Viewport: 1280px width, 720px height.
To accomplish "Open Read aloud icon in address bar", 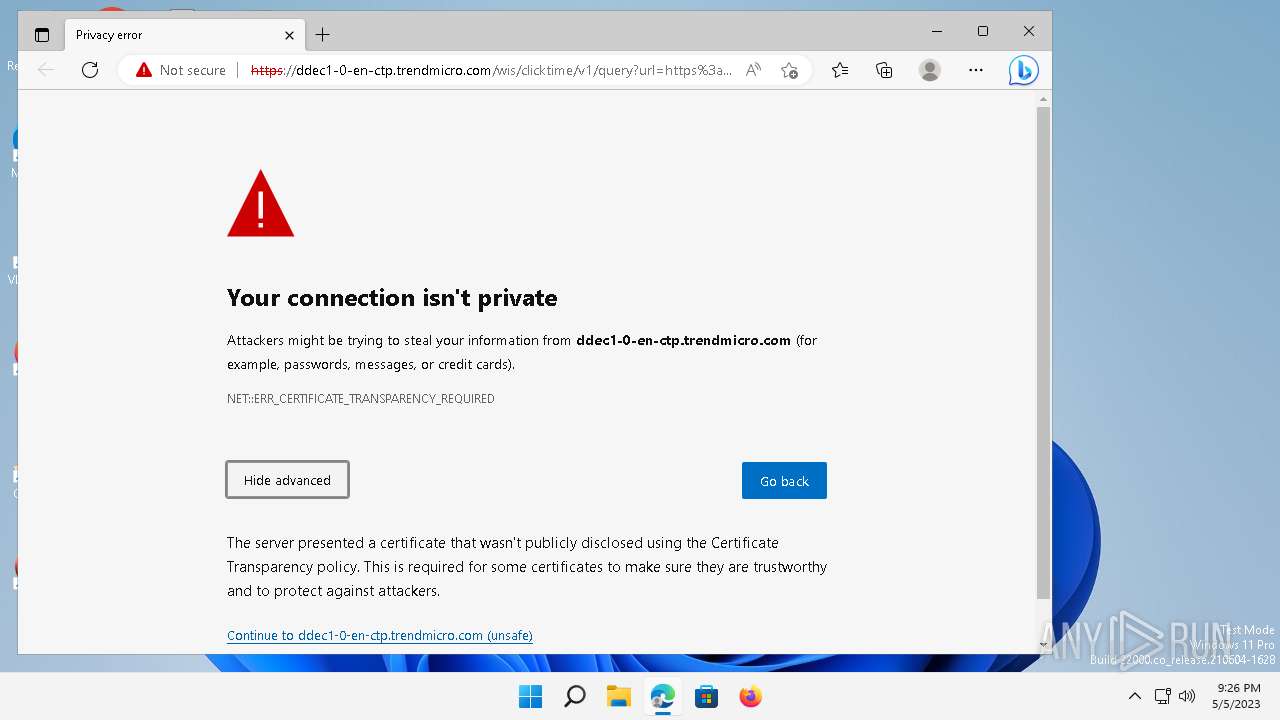I will [x=753, y=70].
